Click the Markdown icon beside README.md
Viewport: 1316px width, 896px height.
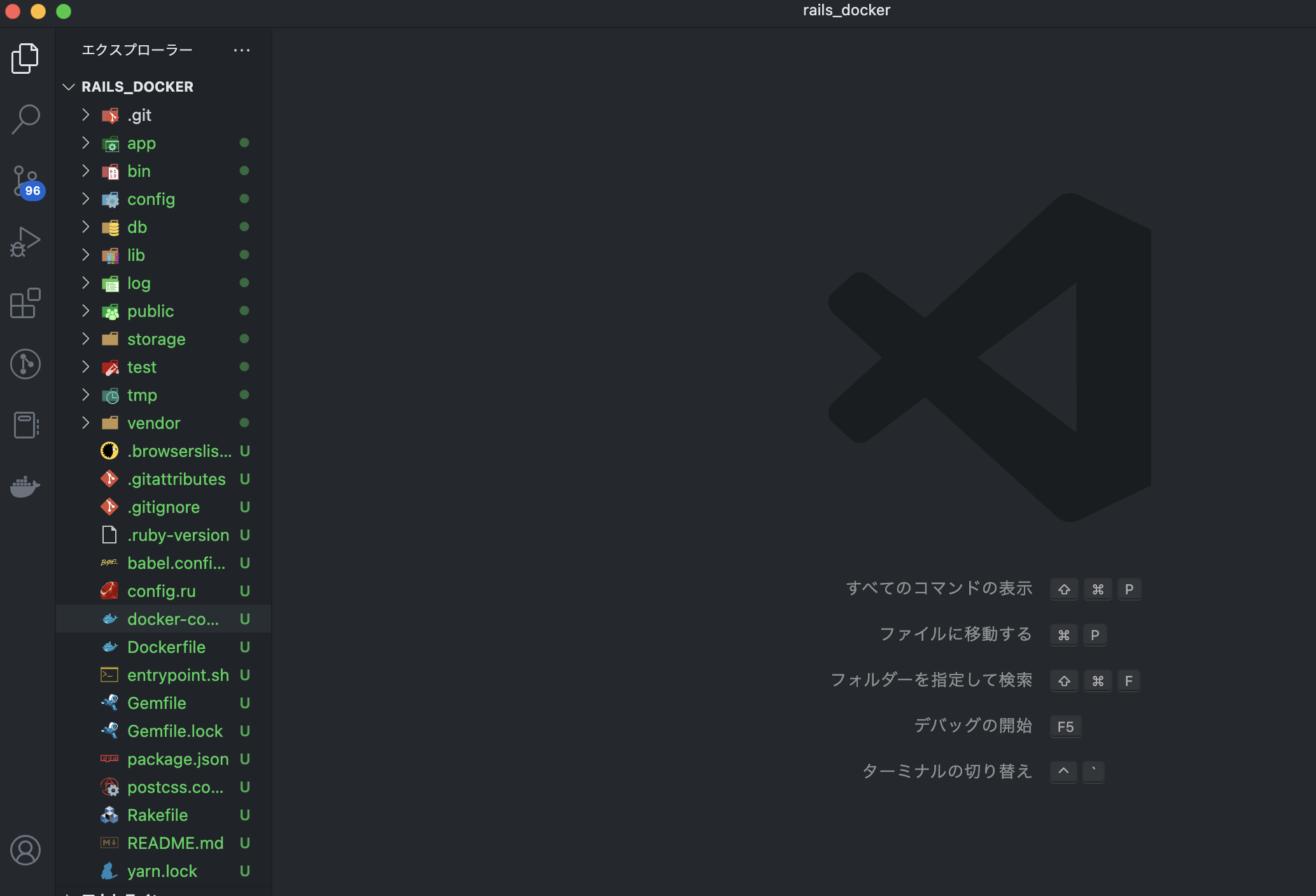(x=109, y=843)
